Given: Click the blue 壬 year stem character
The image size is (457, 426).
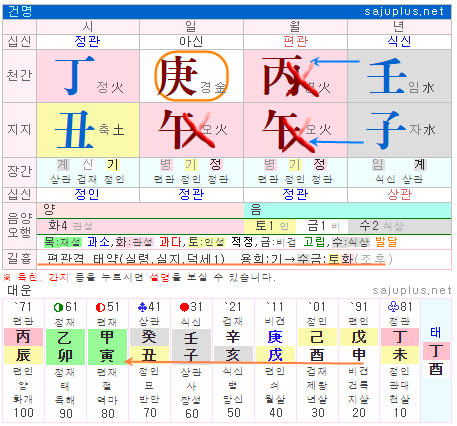Looking at the screenshot, I should (387, 76).
